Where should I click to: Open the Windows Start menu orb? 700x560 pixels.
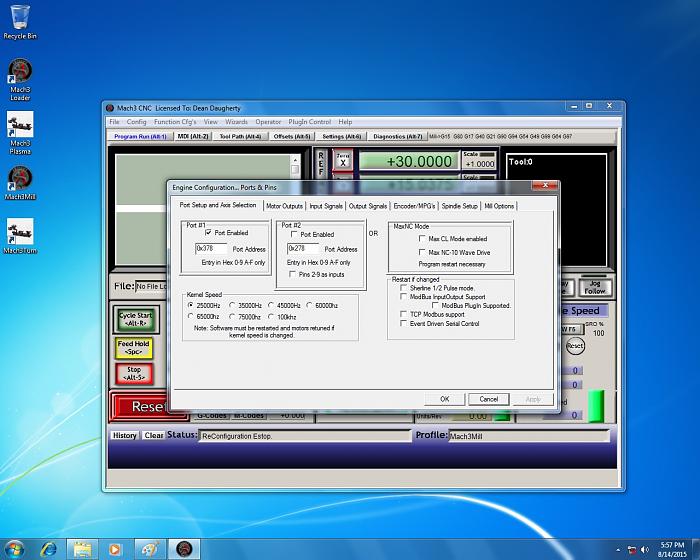point(14,549)
